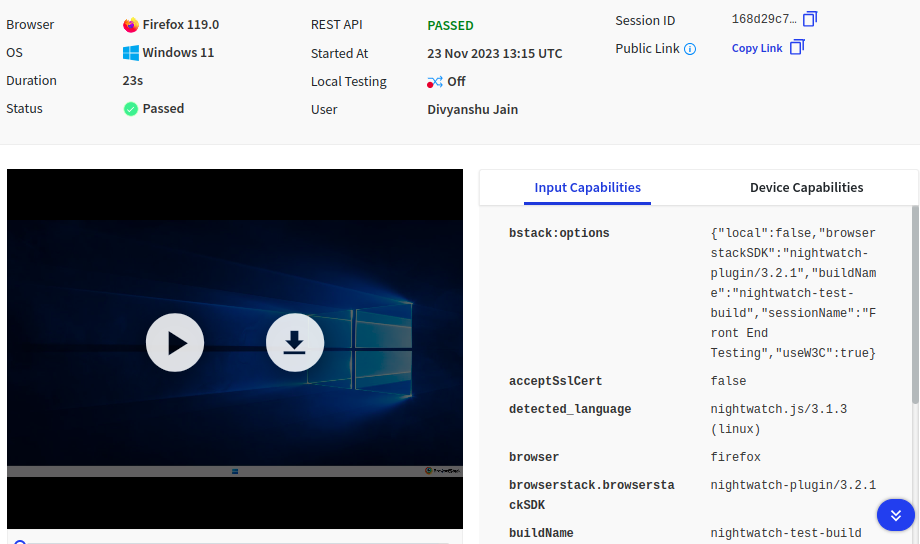Select the truncated Session ID value
Viewport: 920px width, 544px height.
pos(764,19)
